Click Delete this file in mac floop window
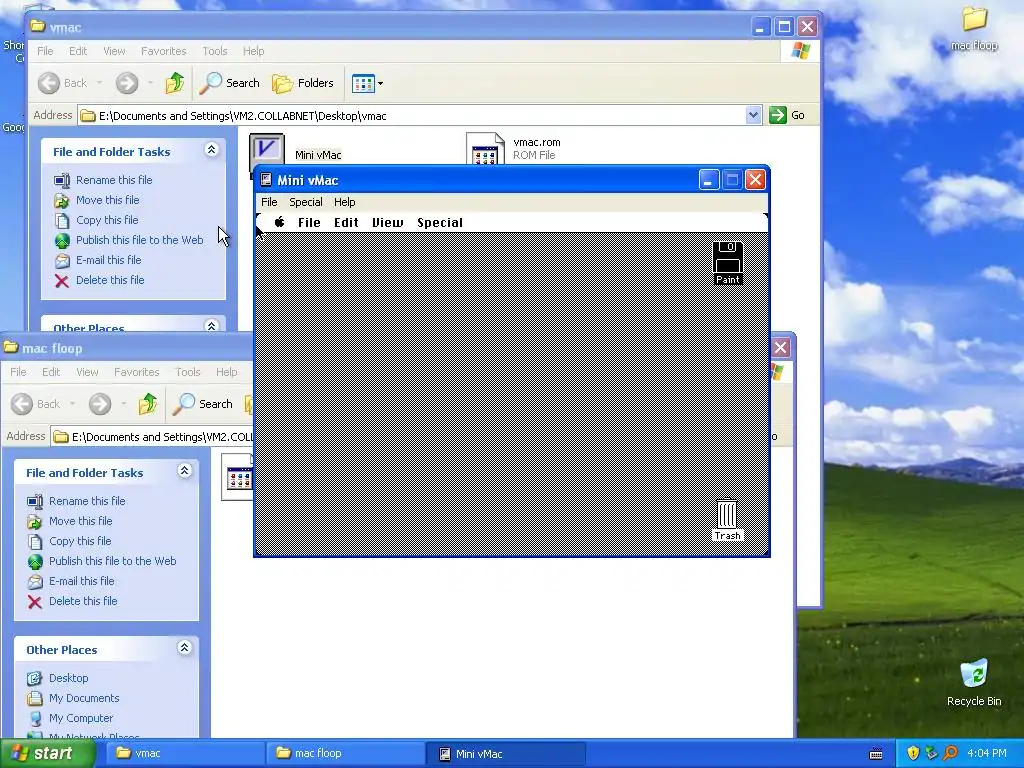Image resolution: width=1024 pixels, height=768 pixels. click(83, 601)
